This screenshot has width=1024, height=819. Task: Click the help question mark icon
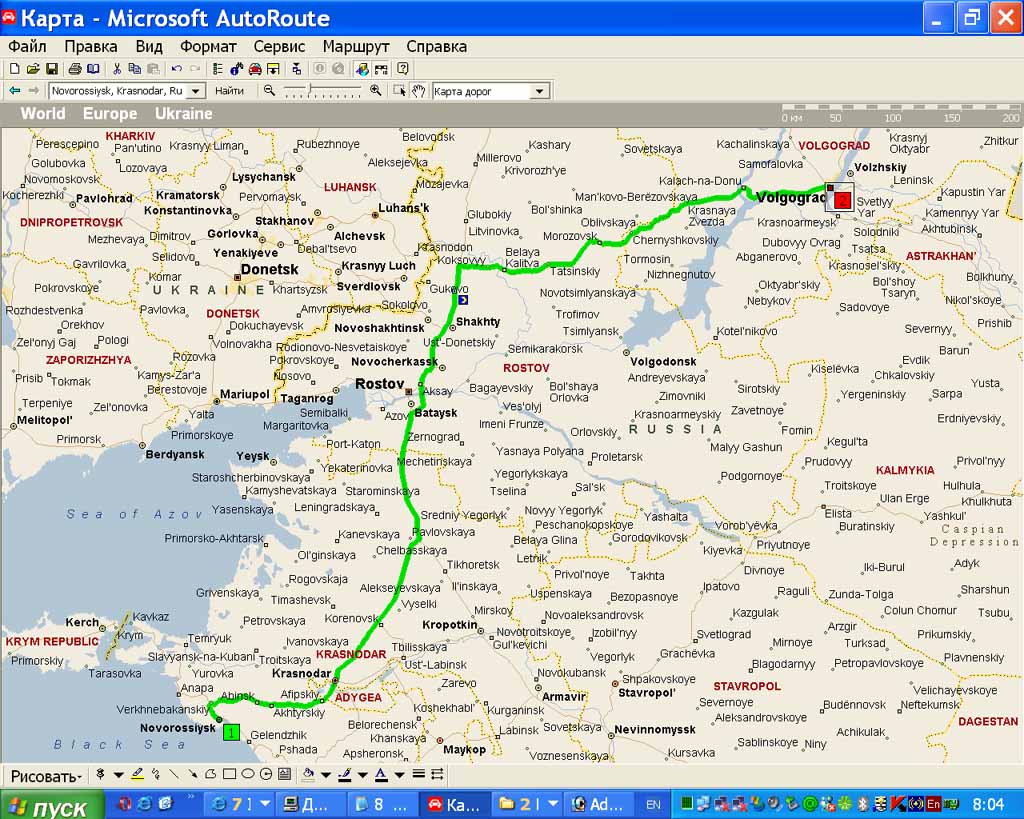point(402,69)
